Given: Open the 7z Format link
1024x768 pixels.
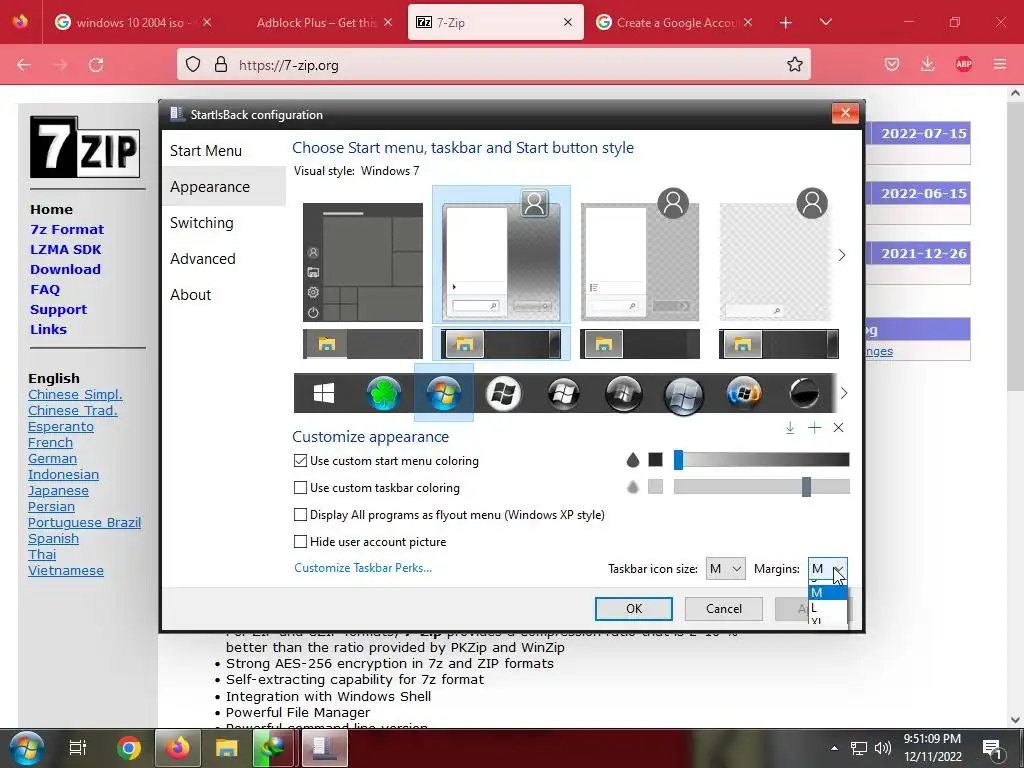Looking at the screenshot, I should pos(67,229).
